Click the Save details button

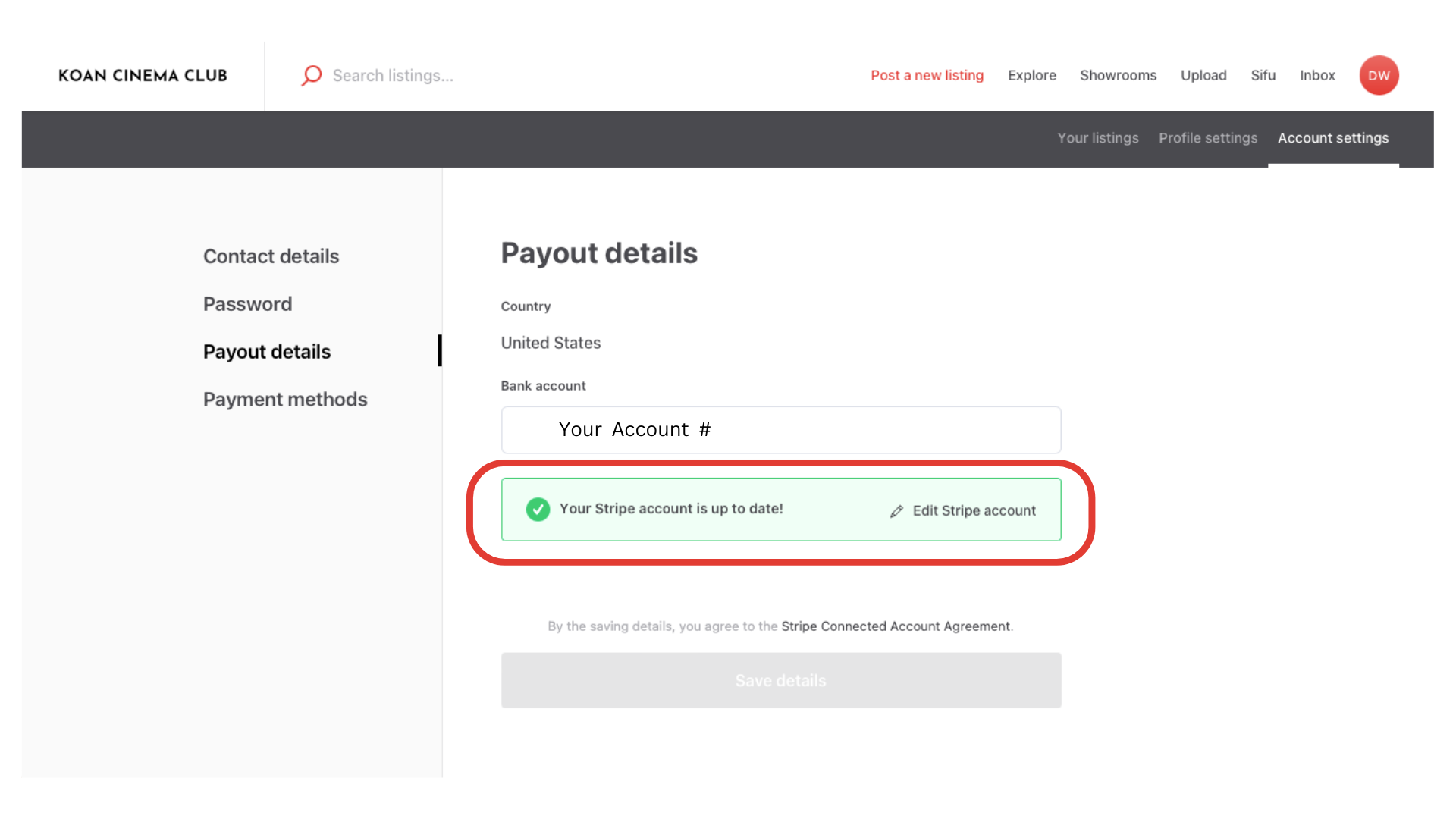click(x=781, y=680)
